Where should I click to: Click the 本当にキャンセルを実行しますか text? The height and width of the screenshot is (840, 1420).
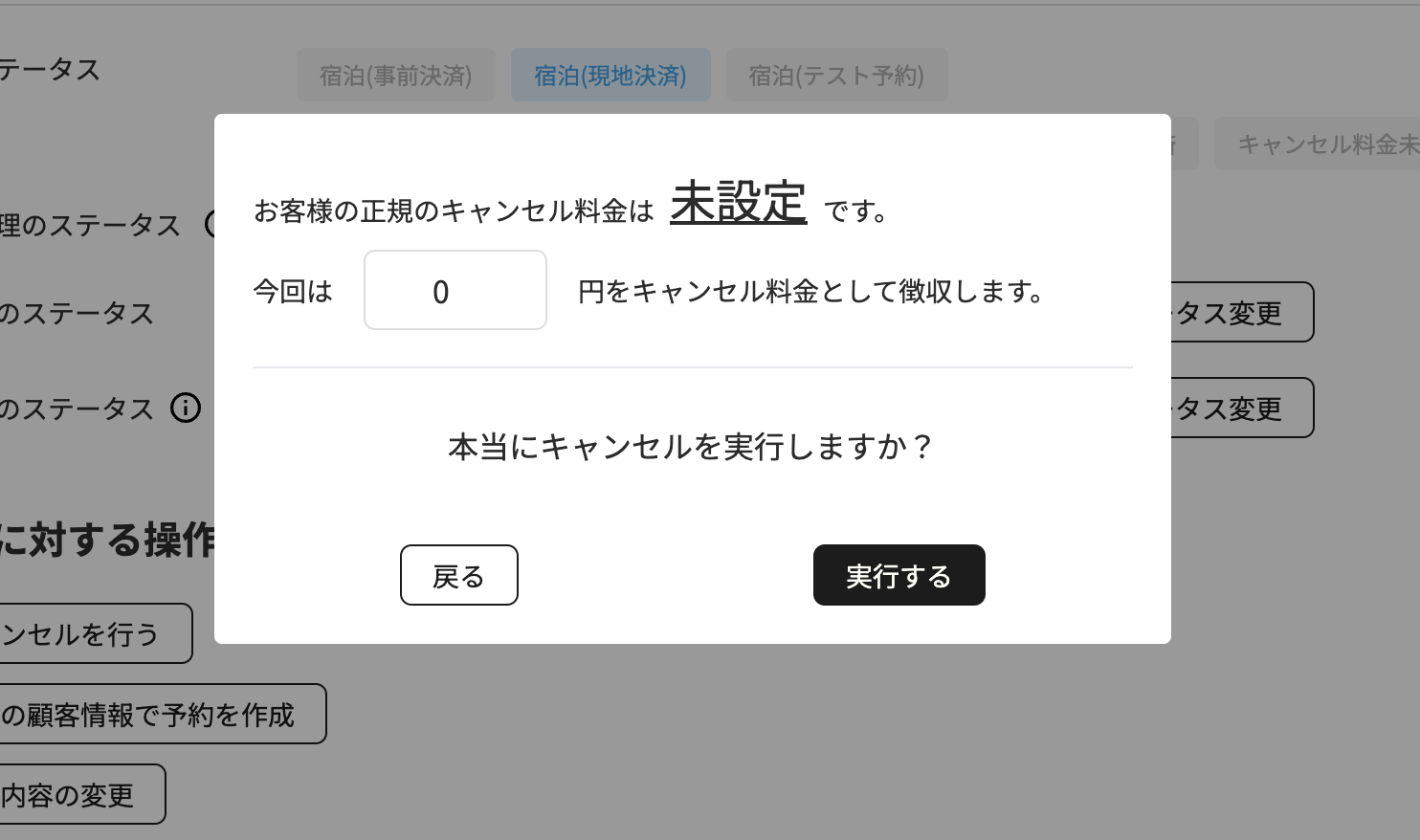coord(691,447)
